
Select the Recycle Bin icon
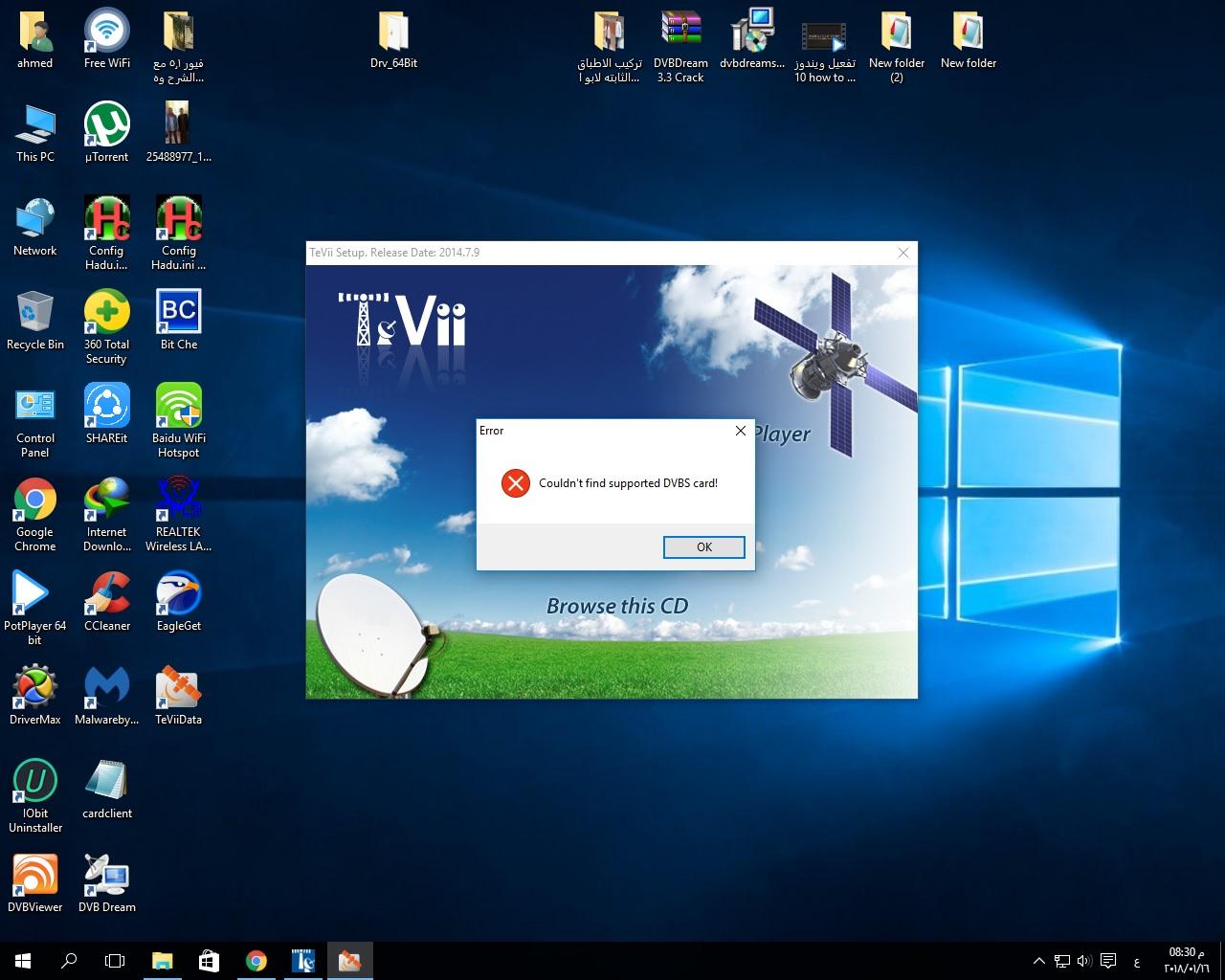click(x=35, y=322)
